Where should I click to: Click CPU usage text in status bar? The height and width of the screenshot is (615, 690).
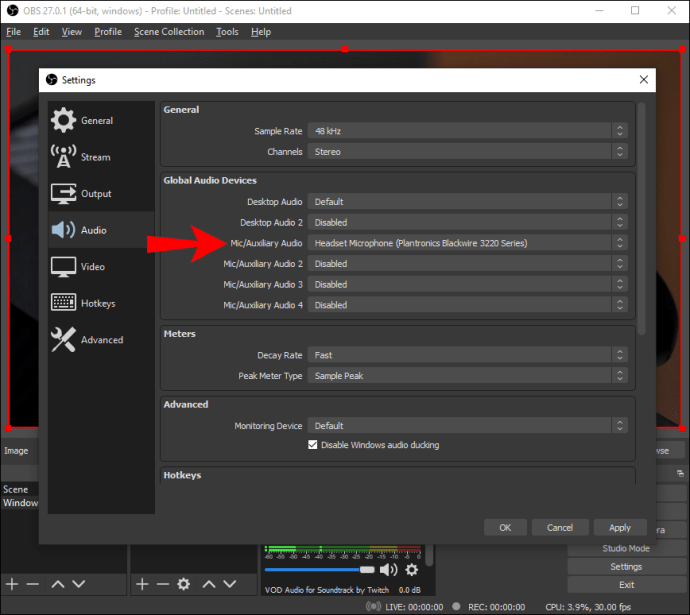pyautogui.click(x=588, y=607)
